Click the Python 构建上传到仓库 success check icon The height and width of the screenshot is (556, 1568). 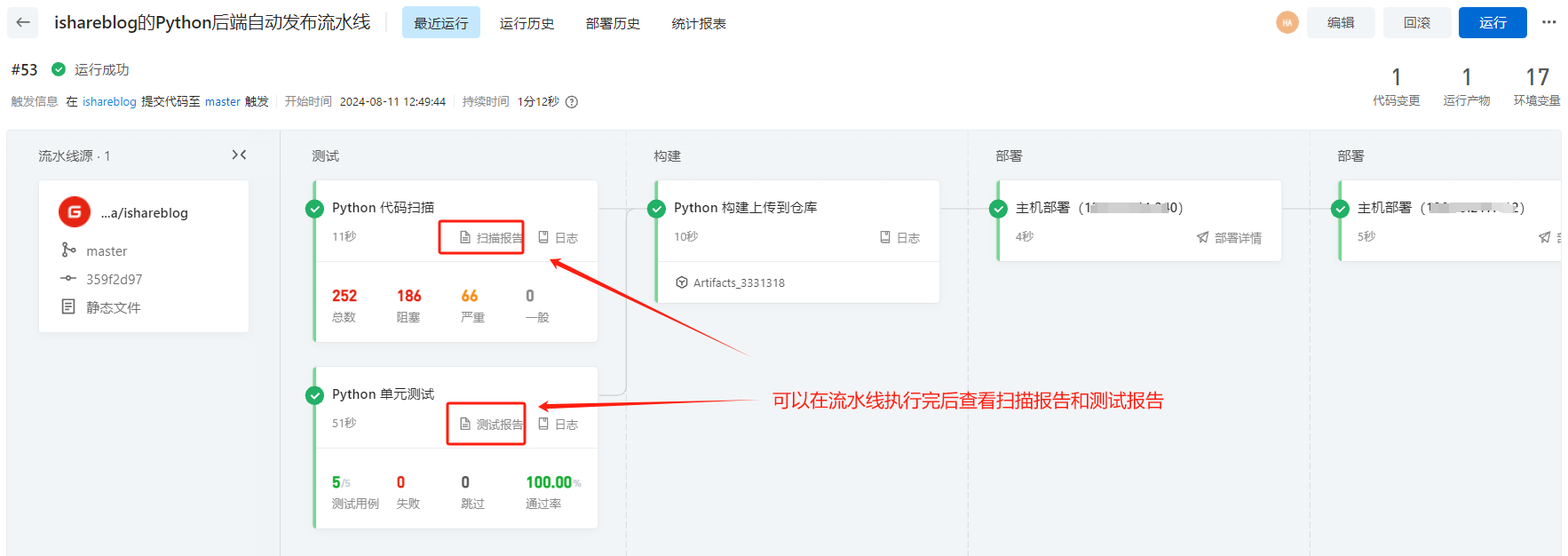656,209
